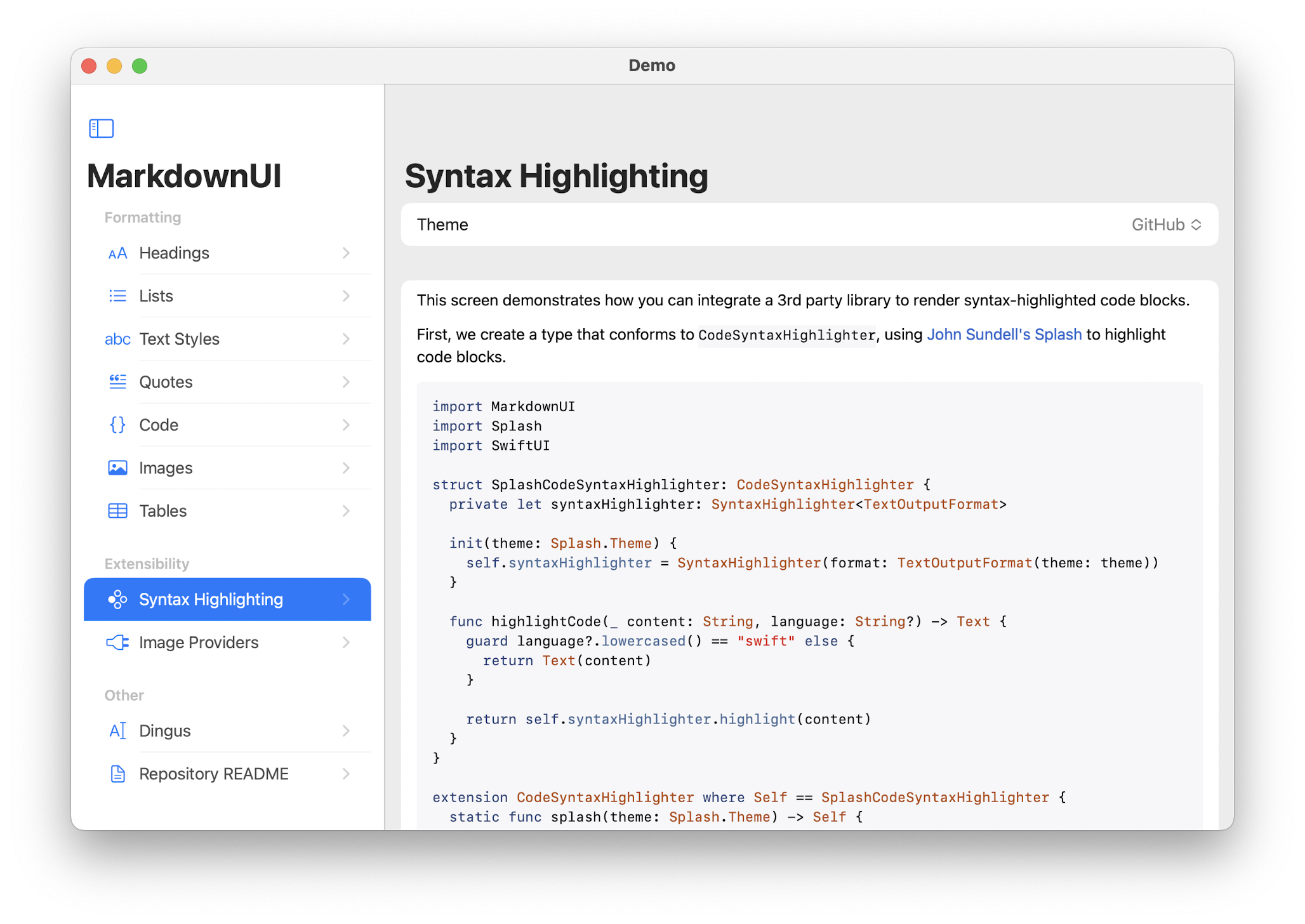
Task: Expand the Repository README chevron
Action: tap(345, 774)
